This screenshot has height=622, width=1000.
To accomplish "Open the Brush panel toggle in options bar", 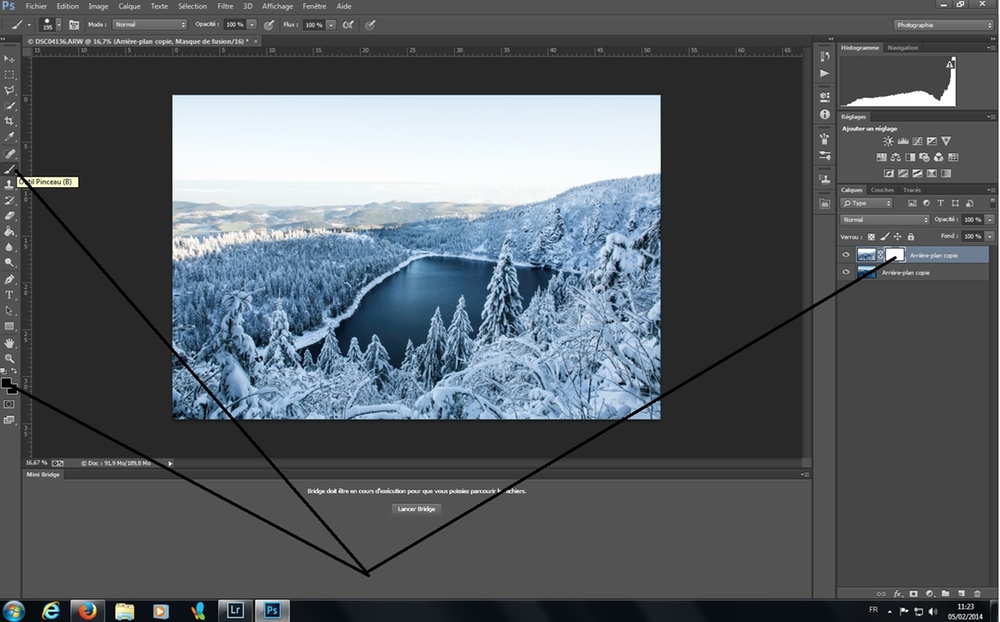I will [x=74, y=25].
